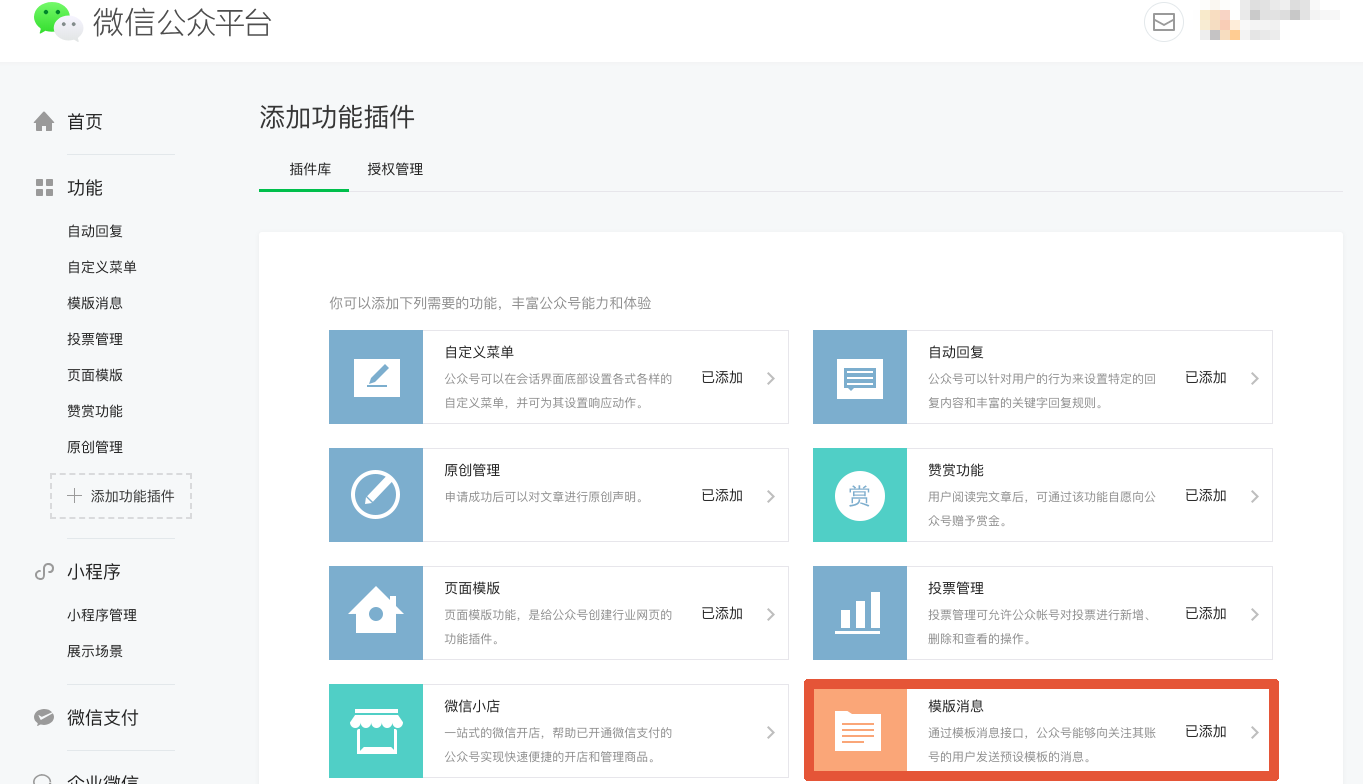Select the 插件库 tab
This screenshot has height=784, width=1363.
click(310, 169)
